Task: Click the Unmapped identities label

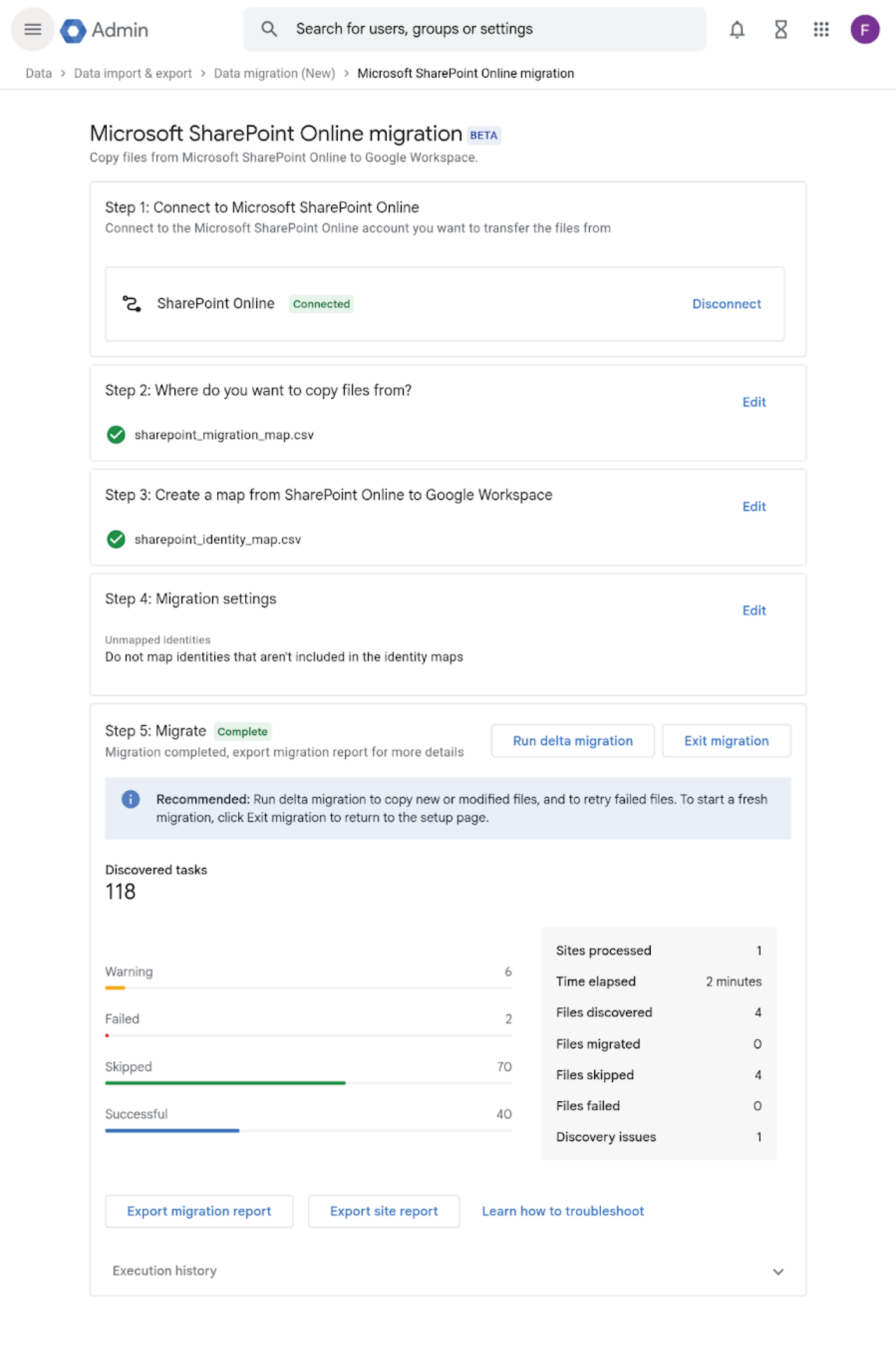Action: pyautogui.click(x=158, y=640)
